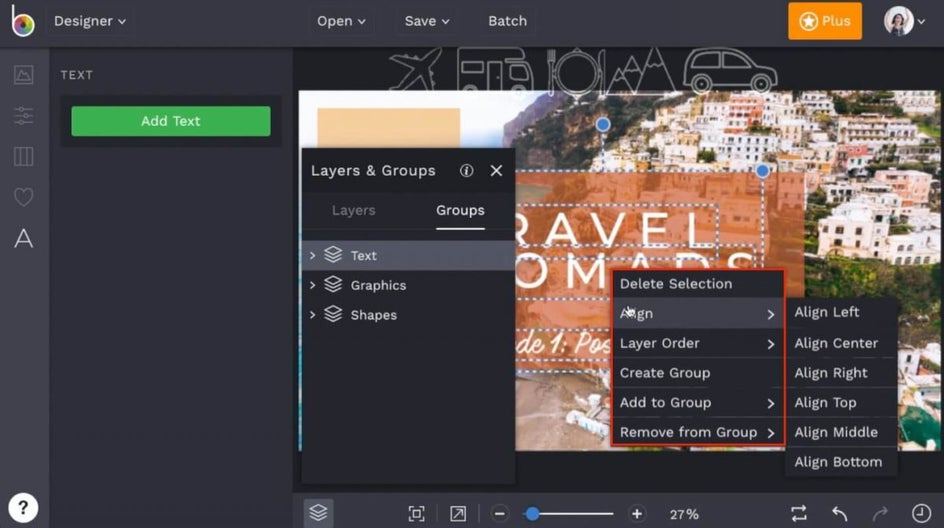Click the fullscreen expand arrow icon
944x528 pixels.
(458, 514)
